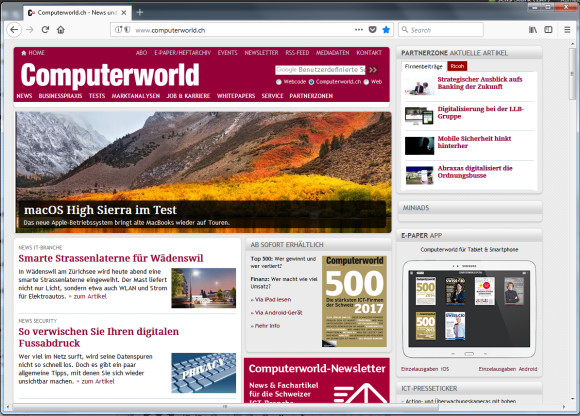Viewport: 580px width, 416px height.
Task: Submit site search with double-arrow button
Action: tap(373, 70)
